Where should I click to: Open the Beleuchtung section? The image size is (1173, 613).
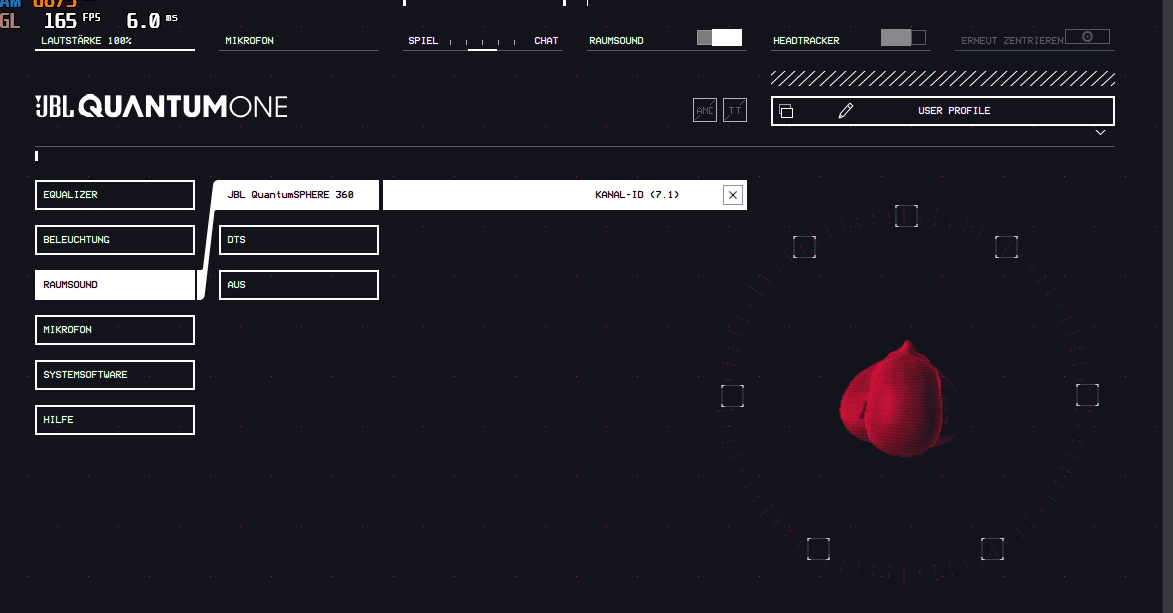[114, 240]
